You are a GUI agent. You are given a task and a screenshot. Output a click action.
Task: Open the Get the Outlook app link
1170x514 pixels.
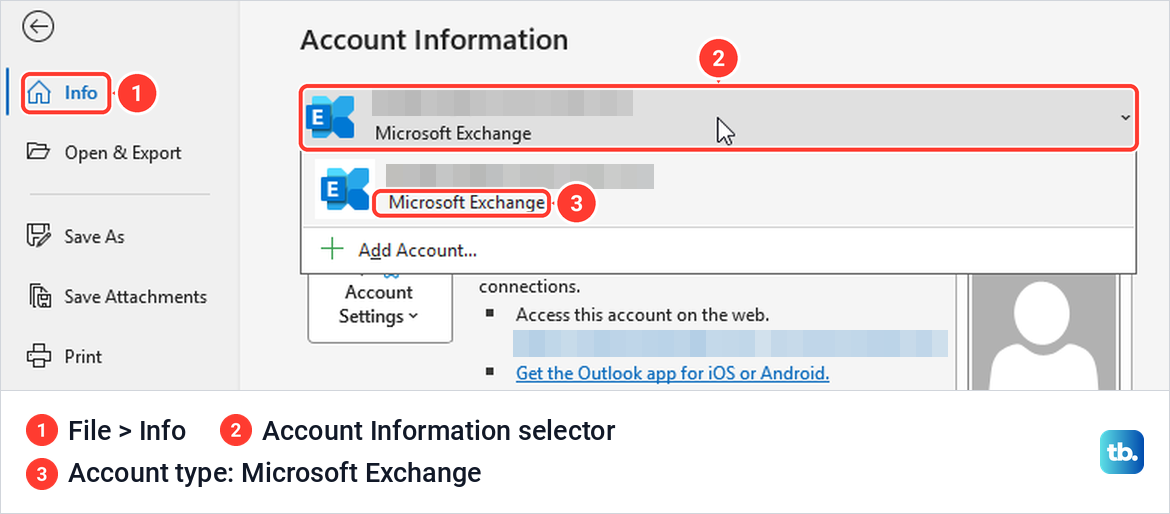click(x=672, y=373)
